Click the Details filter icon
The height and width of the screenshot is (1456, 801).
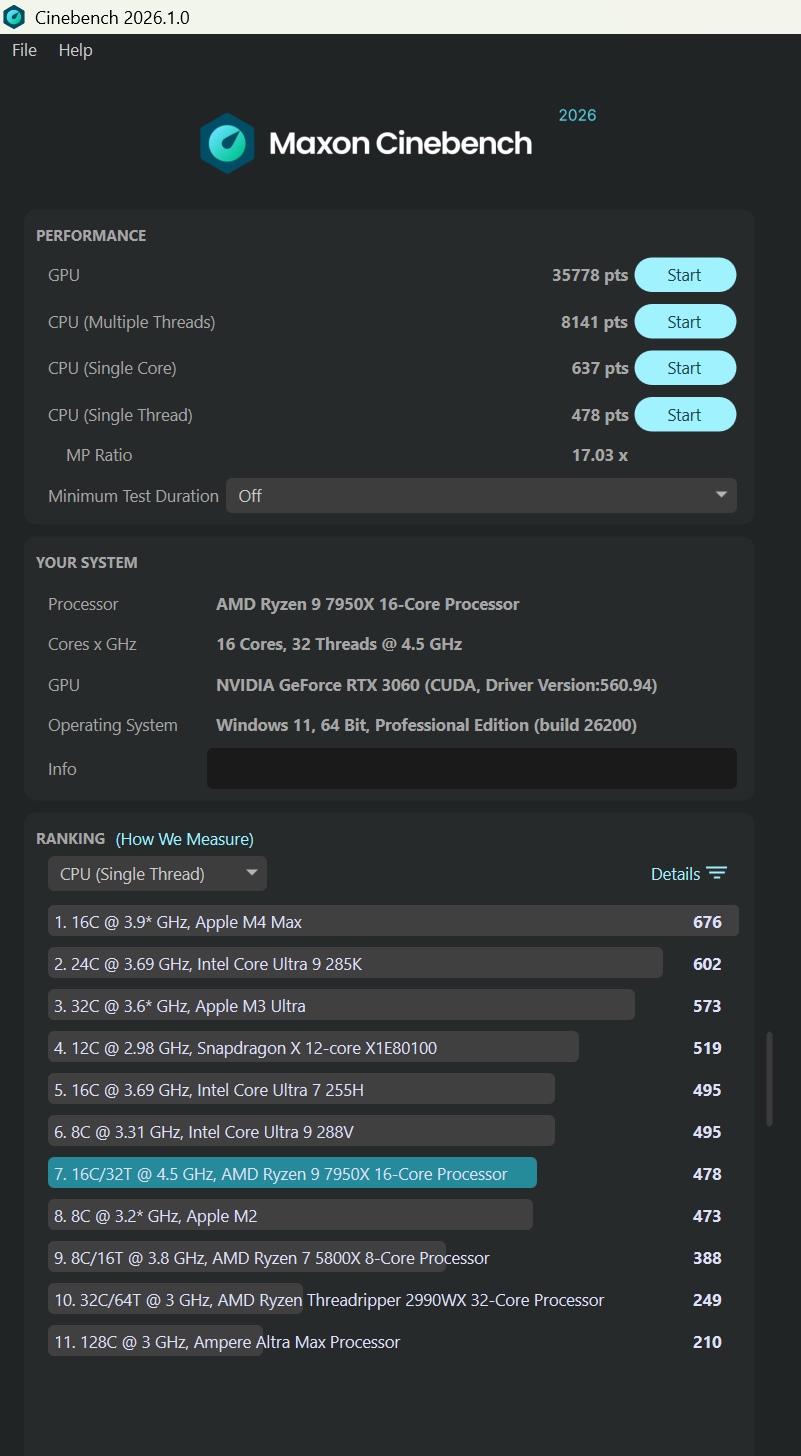pos(716,873)
